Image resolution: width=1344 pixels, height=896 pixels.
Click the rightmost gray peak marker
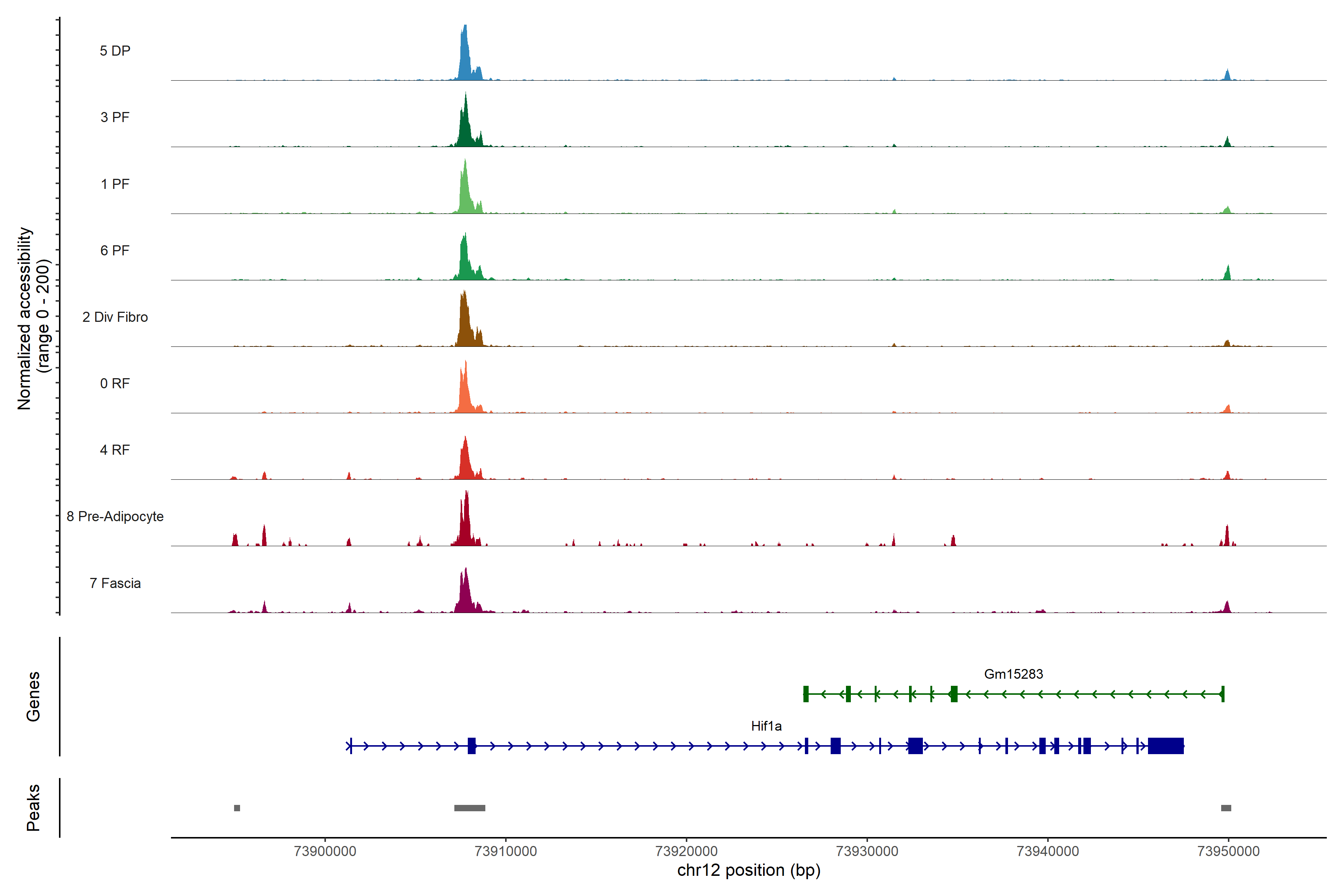pos(1226,808)
